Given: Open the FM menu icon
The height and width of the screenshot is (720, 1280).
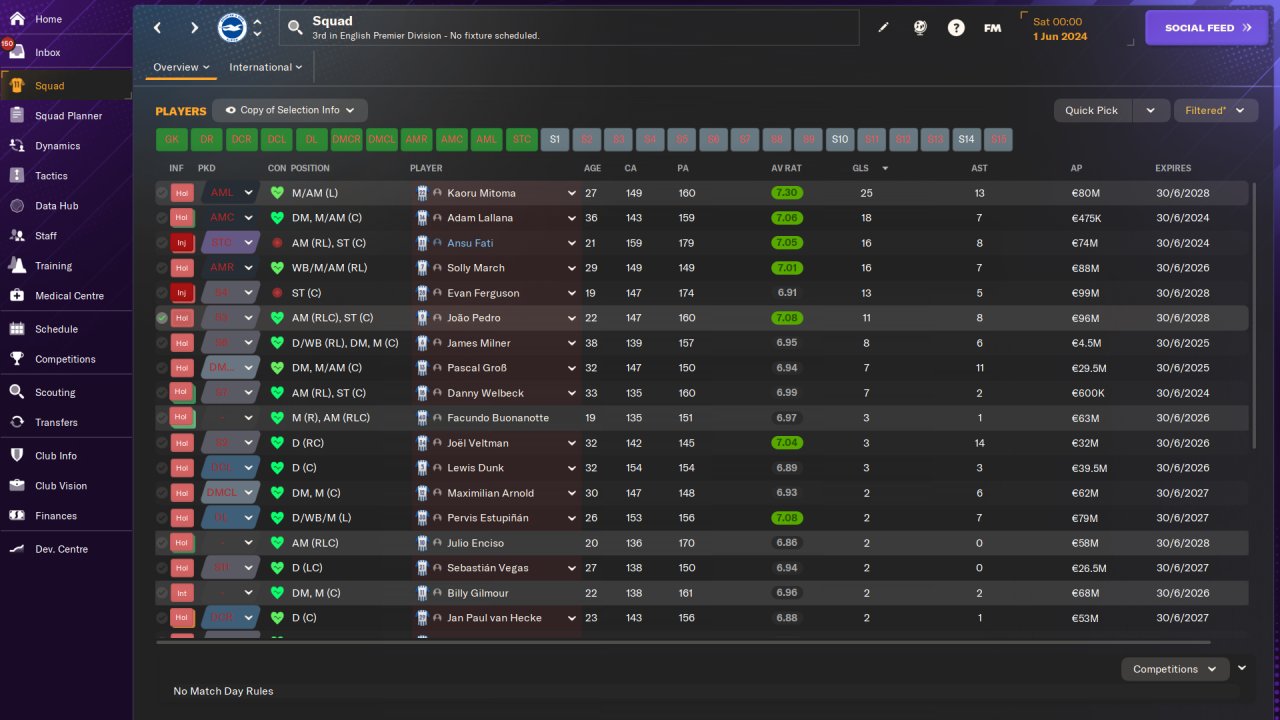Looking at the screenshot, I should (992, 28).
